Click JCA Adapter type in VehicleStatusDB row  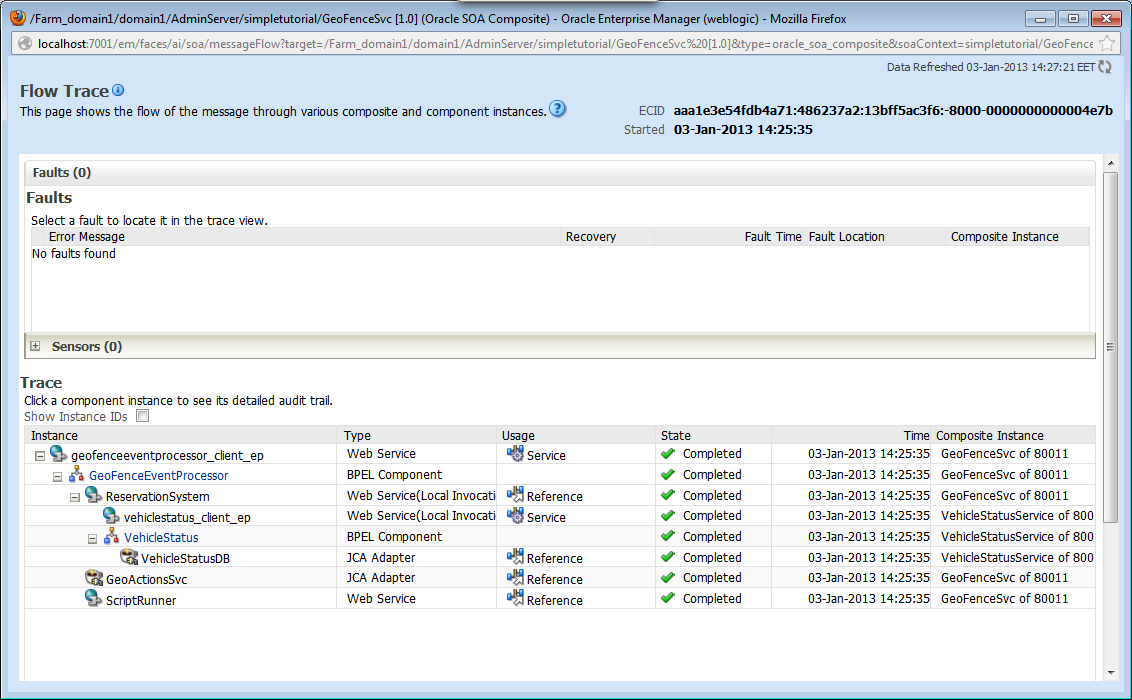pyautogui.click(x=381, y=557)
